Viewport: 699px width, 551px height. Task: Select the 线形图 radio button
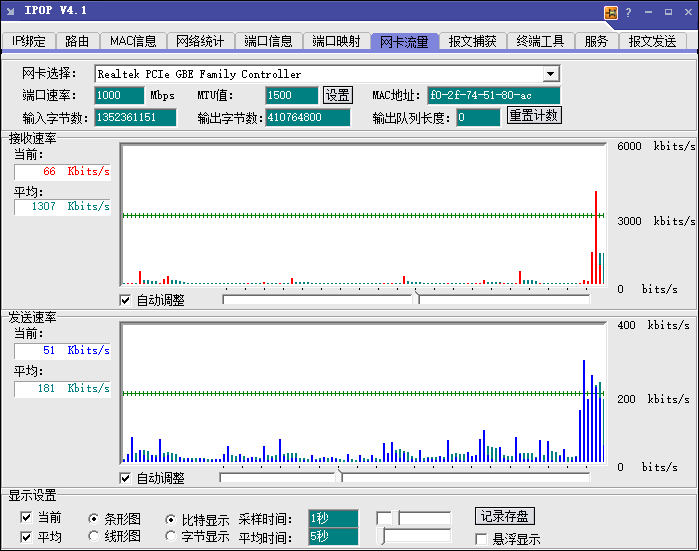94,537
